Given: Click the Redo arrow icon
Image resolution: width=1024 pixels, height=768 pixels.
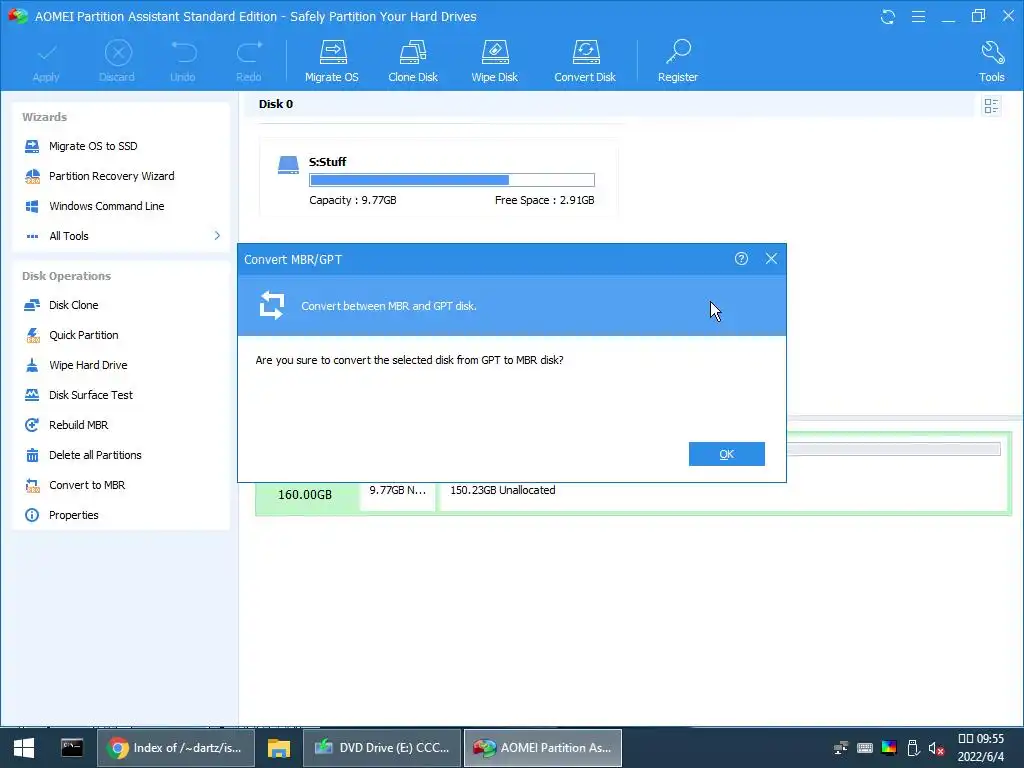Looking at the screenshot, I should pyautogui.click(x=249, y=52).
